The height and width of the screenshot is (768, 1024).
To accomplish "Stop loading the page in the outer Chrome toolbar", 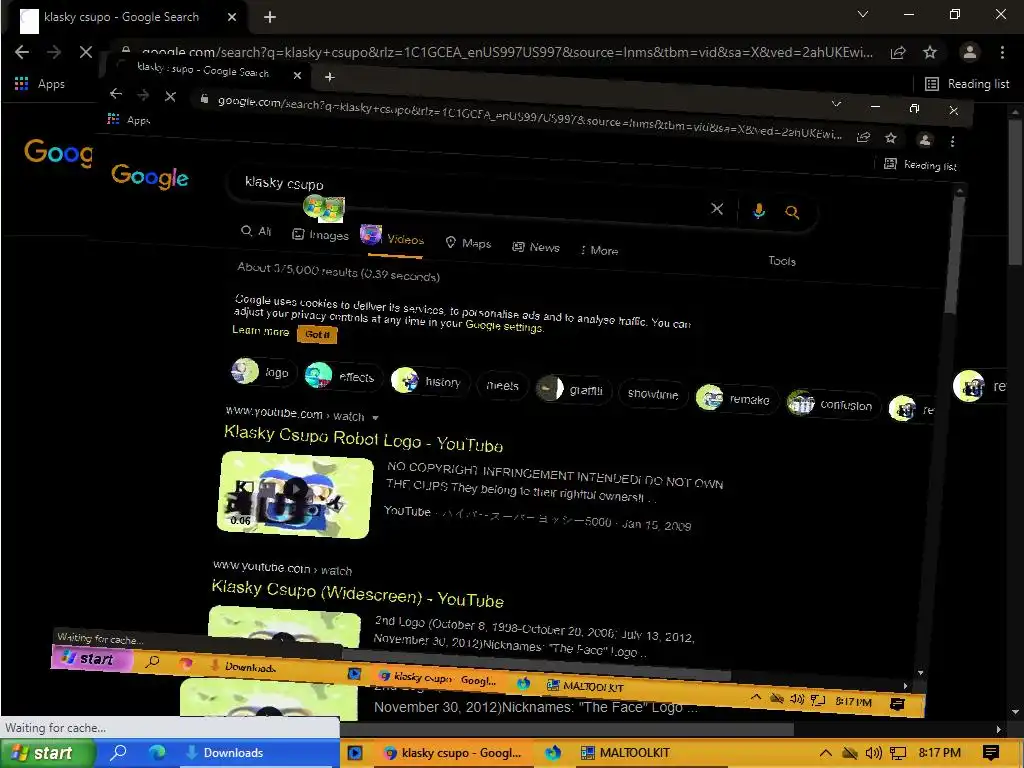I will point(86,52).
